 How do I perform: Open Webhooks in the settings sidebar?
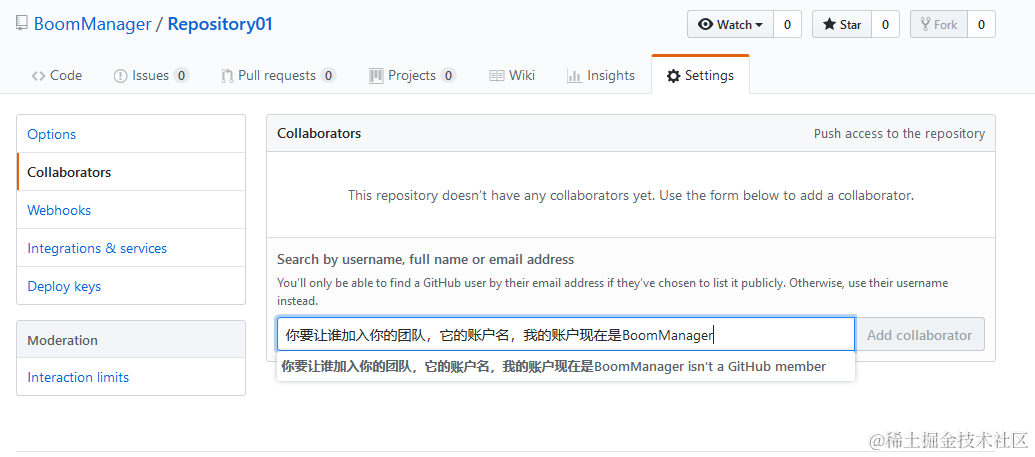pos(131,210)
